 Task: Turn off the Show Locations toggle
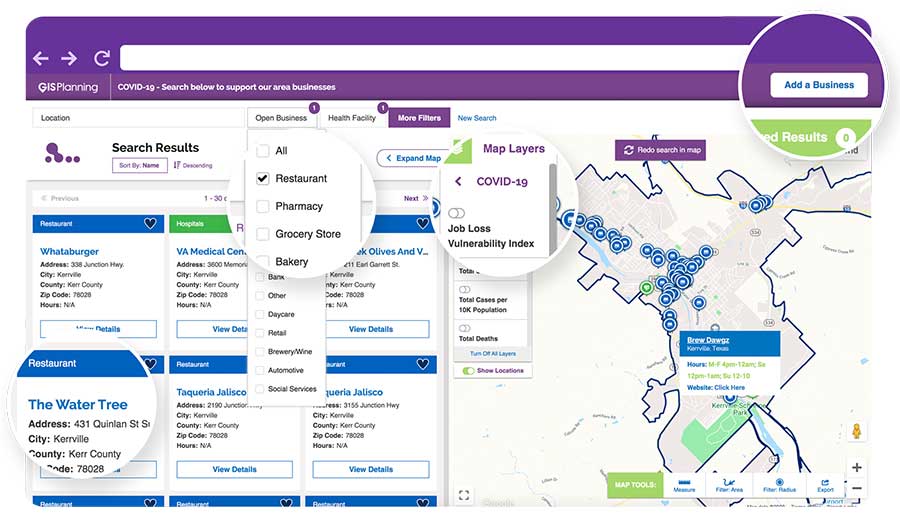pyautogui.click(x=468, y=371)
